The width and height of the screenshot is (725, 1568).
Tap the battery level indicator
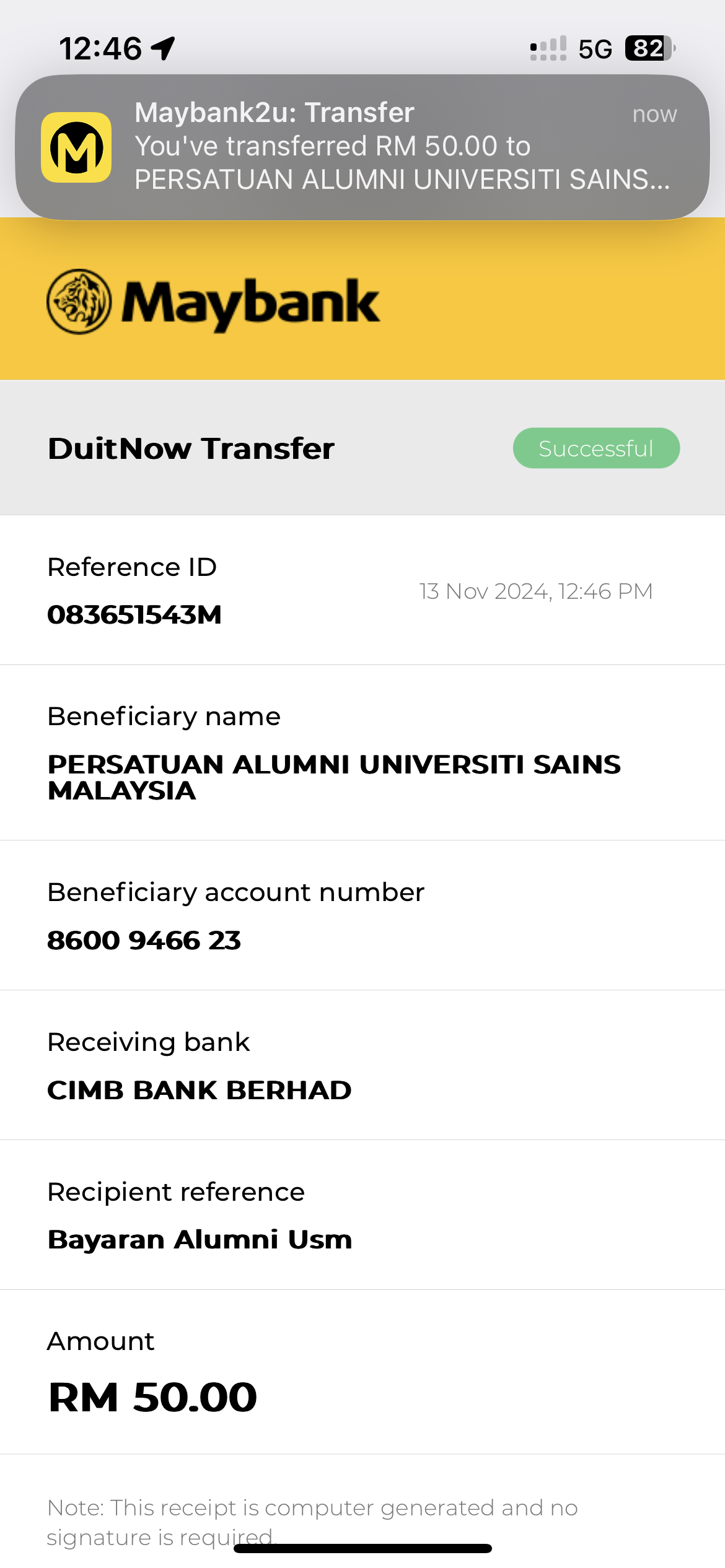tap(649, 48)
